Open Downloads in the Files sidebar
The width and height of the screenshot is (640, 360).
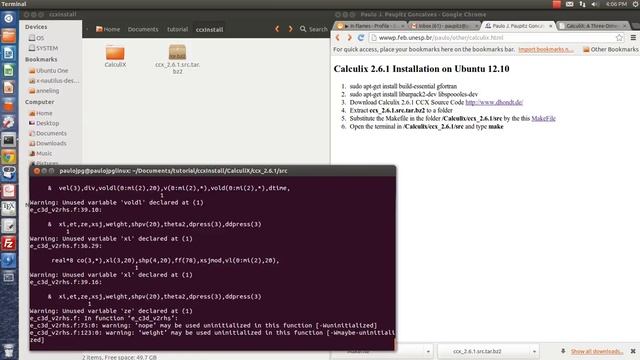[x=48, y=143]
